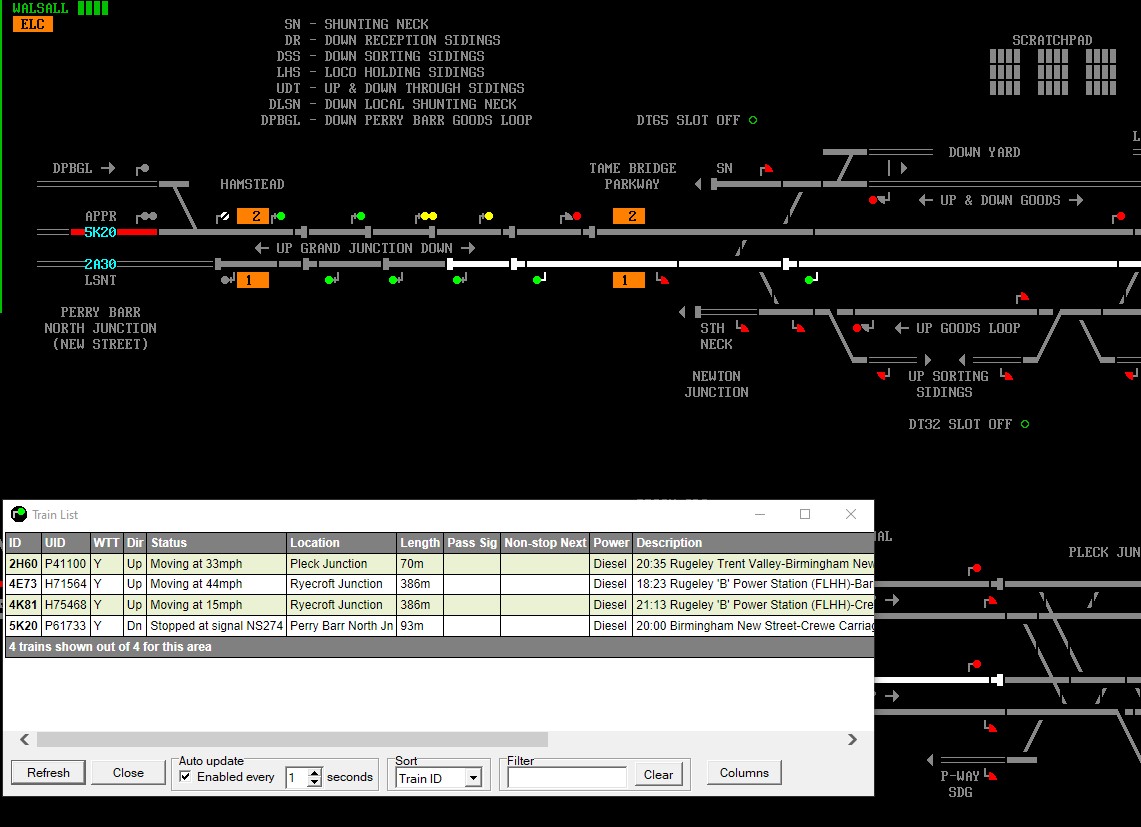Clear the filter with the Clear button
The width and height of the screenshot is (1141, 827).
(659, 775)
